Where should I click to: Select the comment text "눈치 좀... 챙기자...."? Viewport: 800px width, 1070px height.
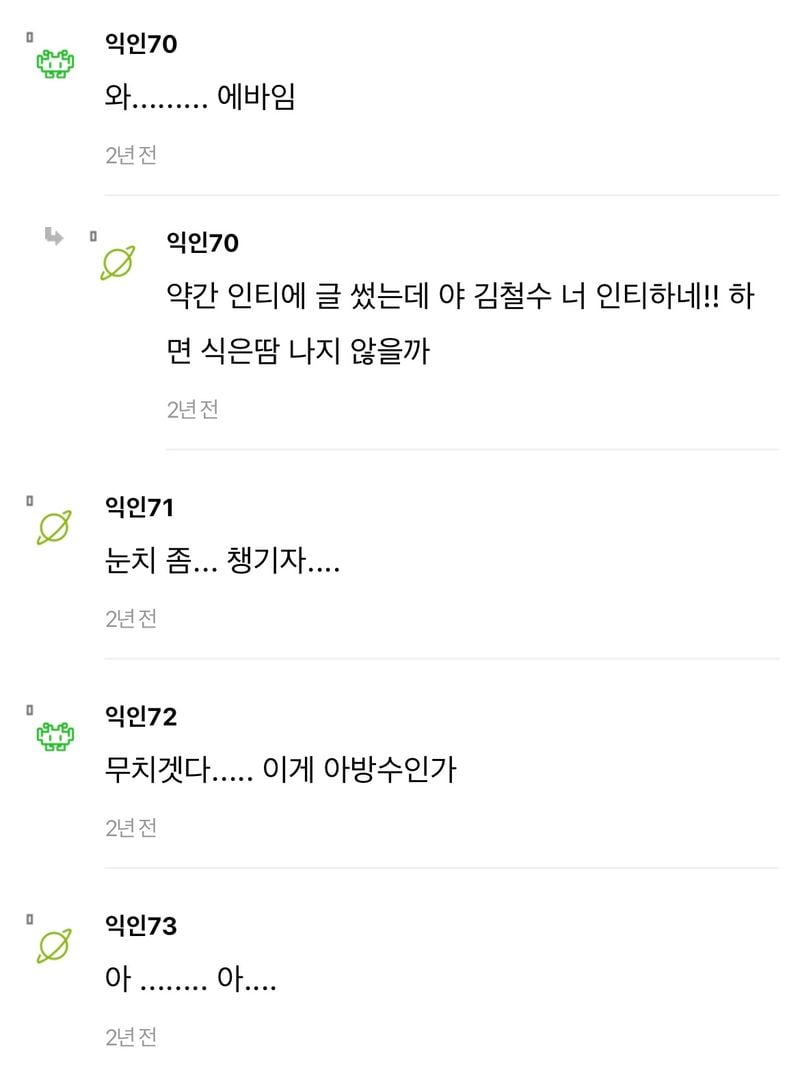(x=222, y=563)
